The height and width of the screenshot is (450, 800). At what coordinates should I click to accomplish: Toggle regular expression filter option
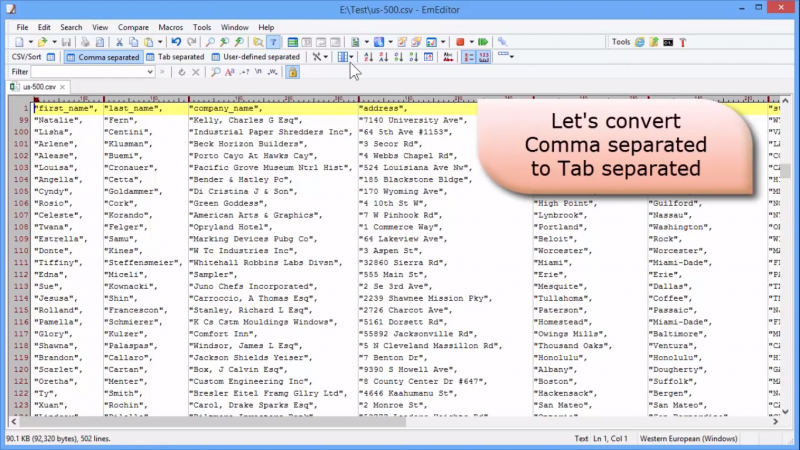(x=244, y=72)
